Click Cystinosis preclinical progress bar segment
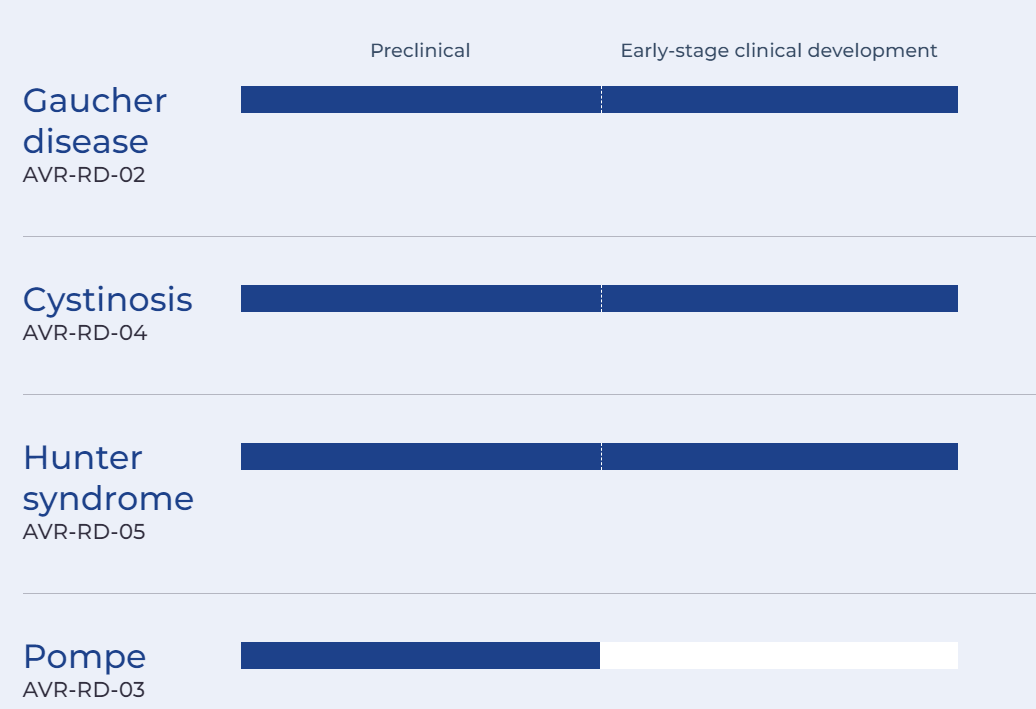Screen dimensions: 1036x709 pyautogui.click(x=421, y=299)
